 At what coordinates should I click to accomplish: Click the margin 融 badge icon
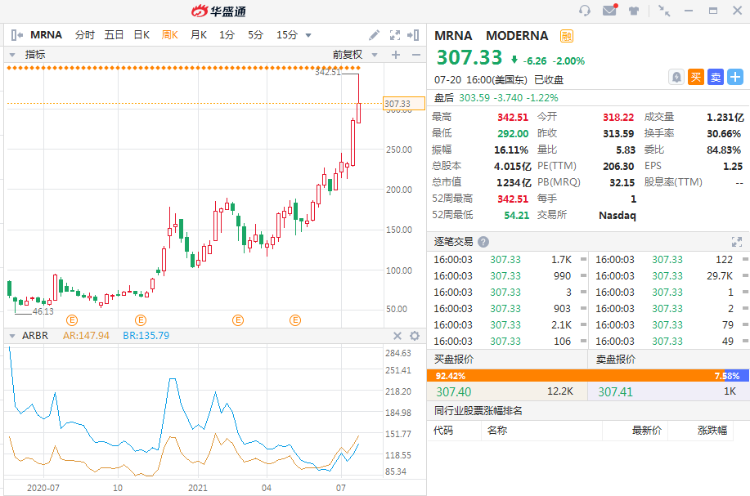566,36
